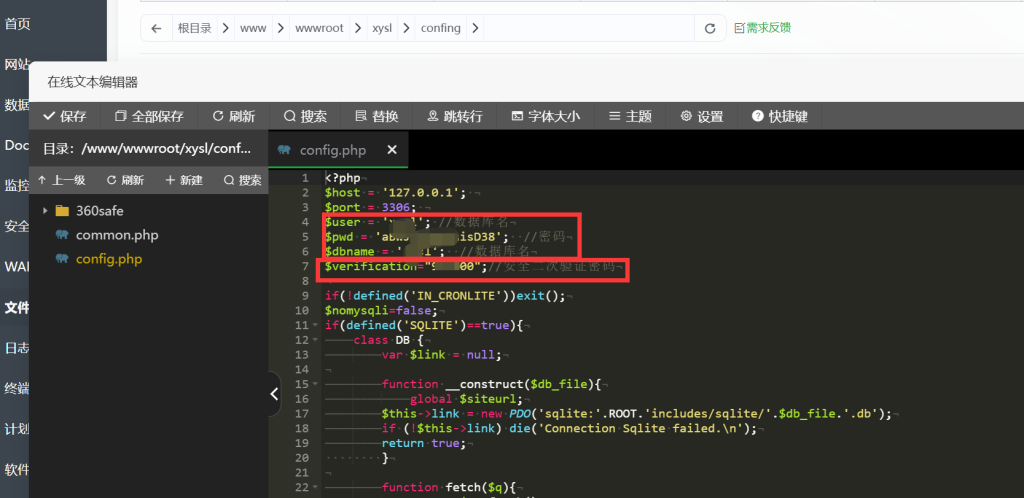
Task: Click the 'Connection Sqlite failed' line
Action: click(569, 429)
